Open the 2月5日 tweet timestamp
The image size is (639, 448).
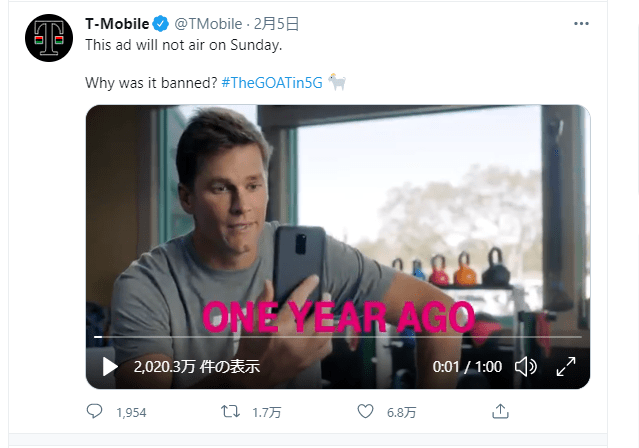pos(276,24)
